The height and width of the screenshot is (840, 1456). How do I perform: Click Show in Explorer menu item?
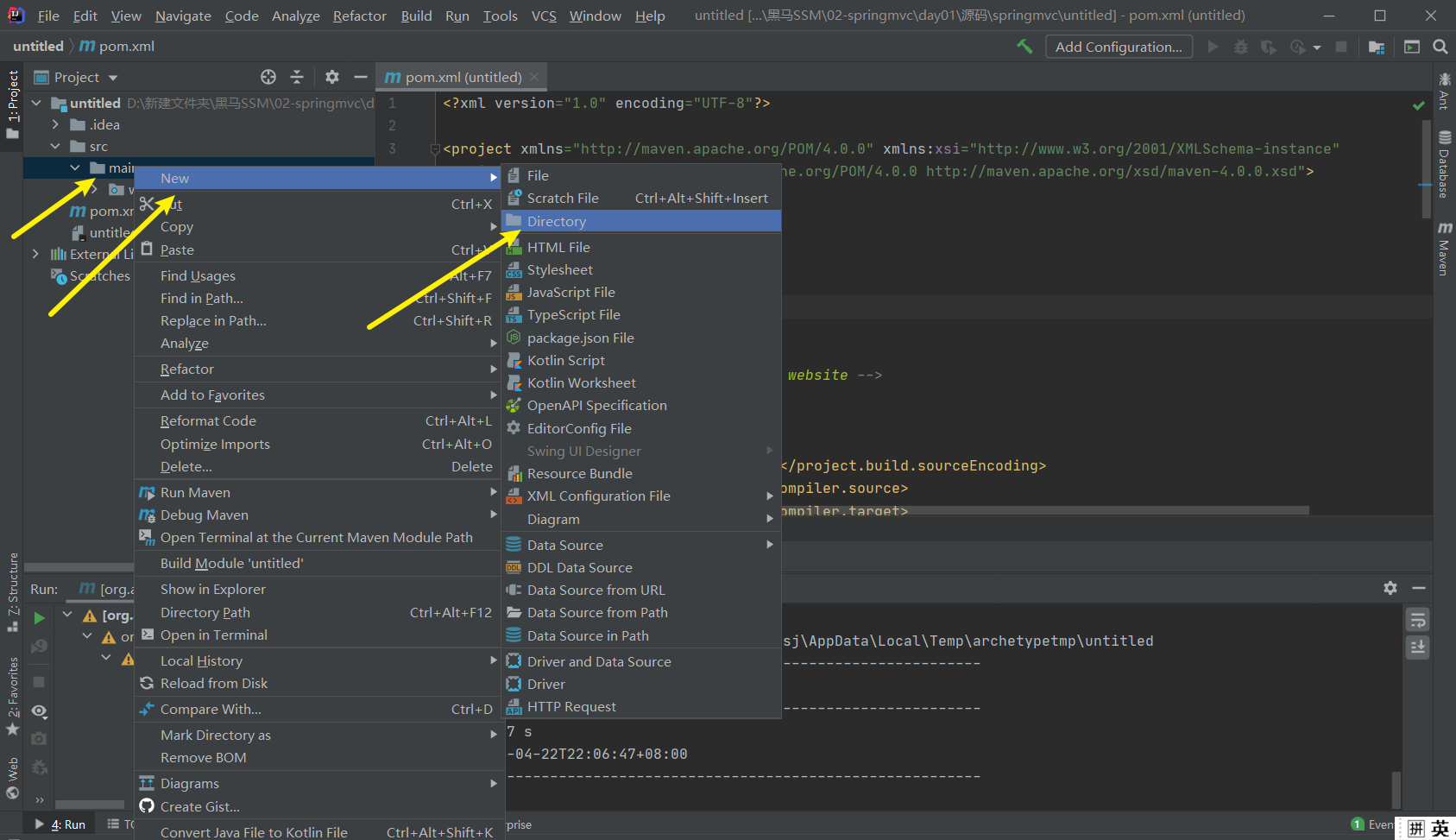click(x=318, y=589)
